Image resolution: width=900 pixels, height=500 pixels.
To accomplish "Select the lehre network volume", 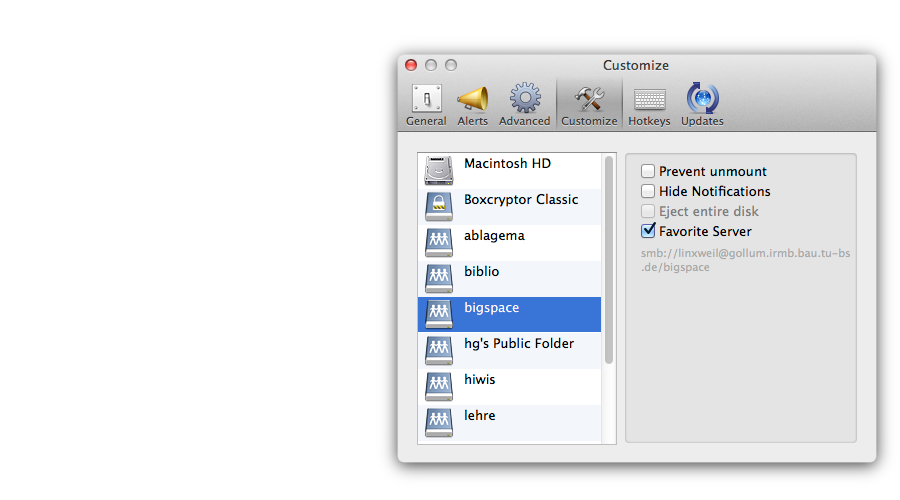I will [x=480, y=416].
